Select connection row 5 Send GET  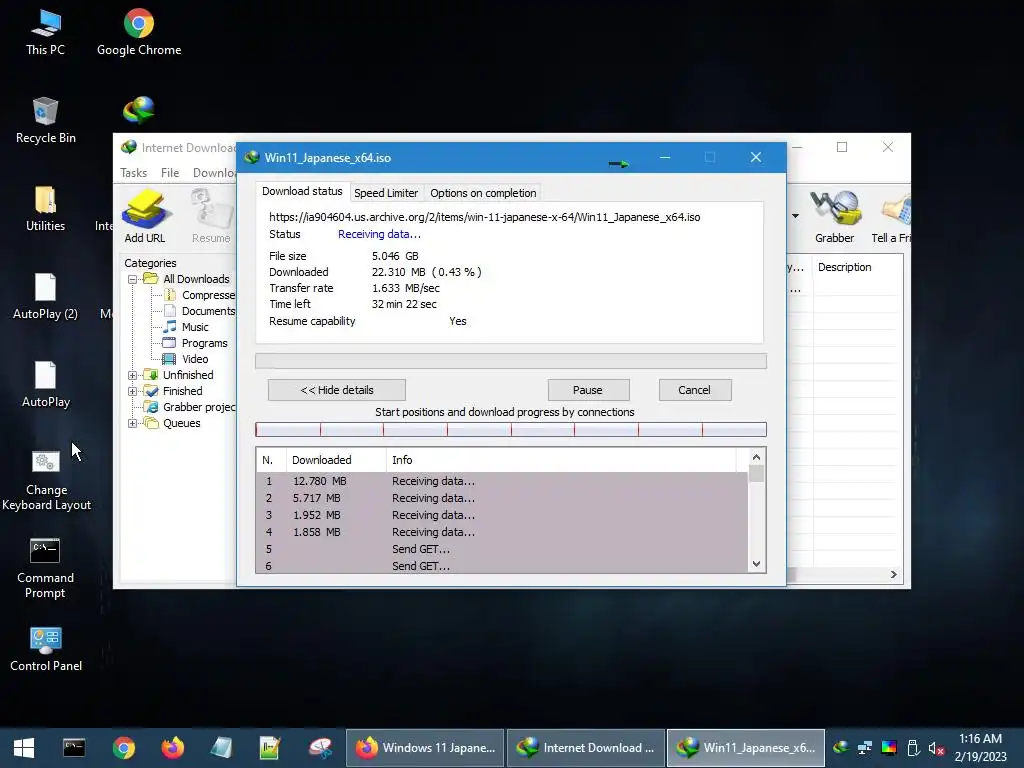[502, 549]
